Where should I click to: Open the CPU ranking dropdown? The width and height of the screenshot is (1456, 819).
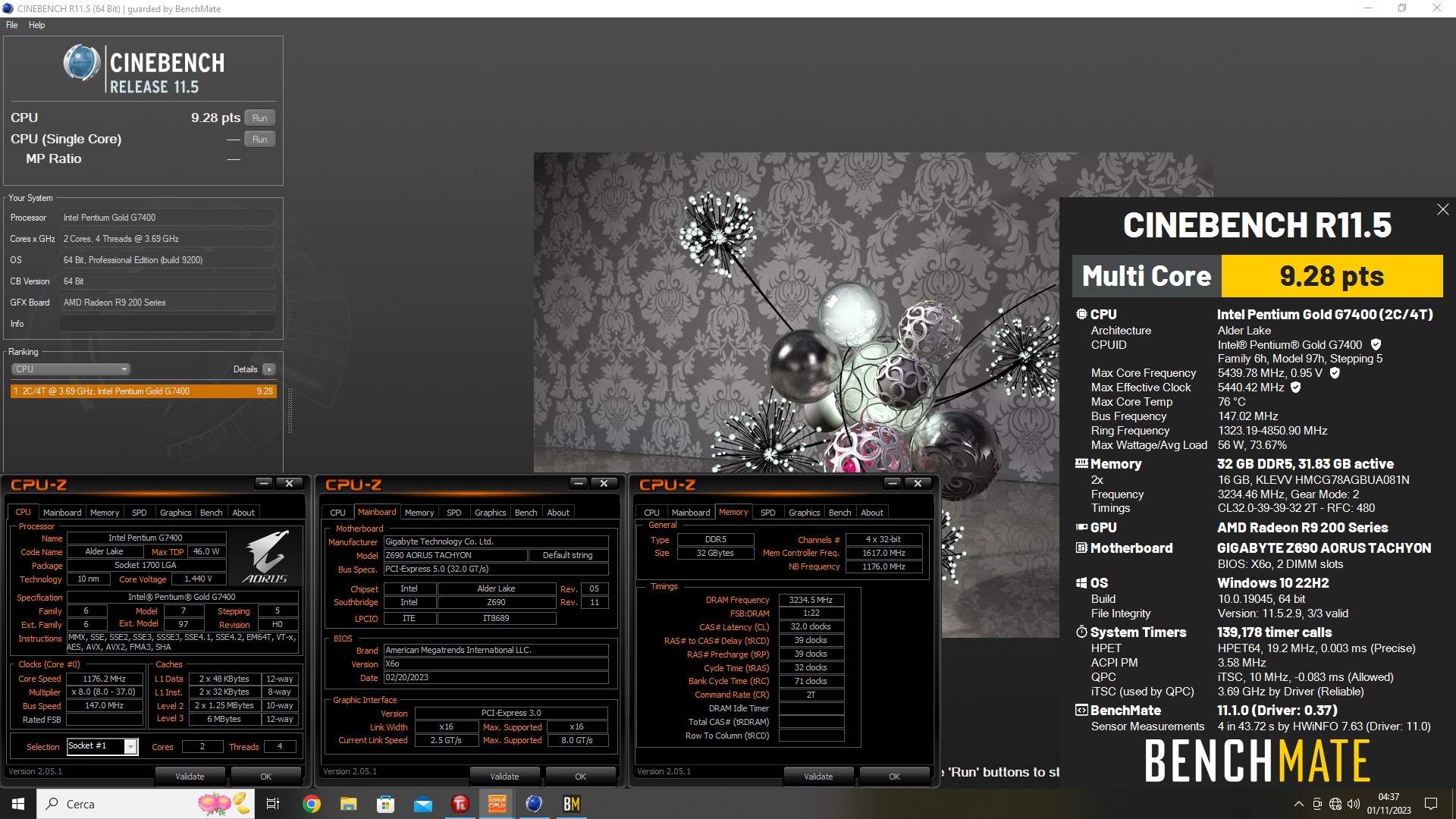(x=71, y=369)
